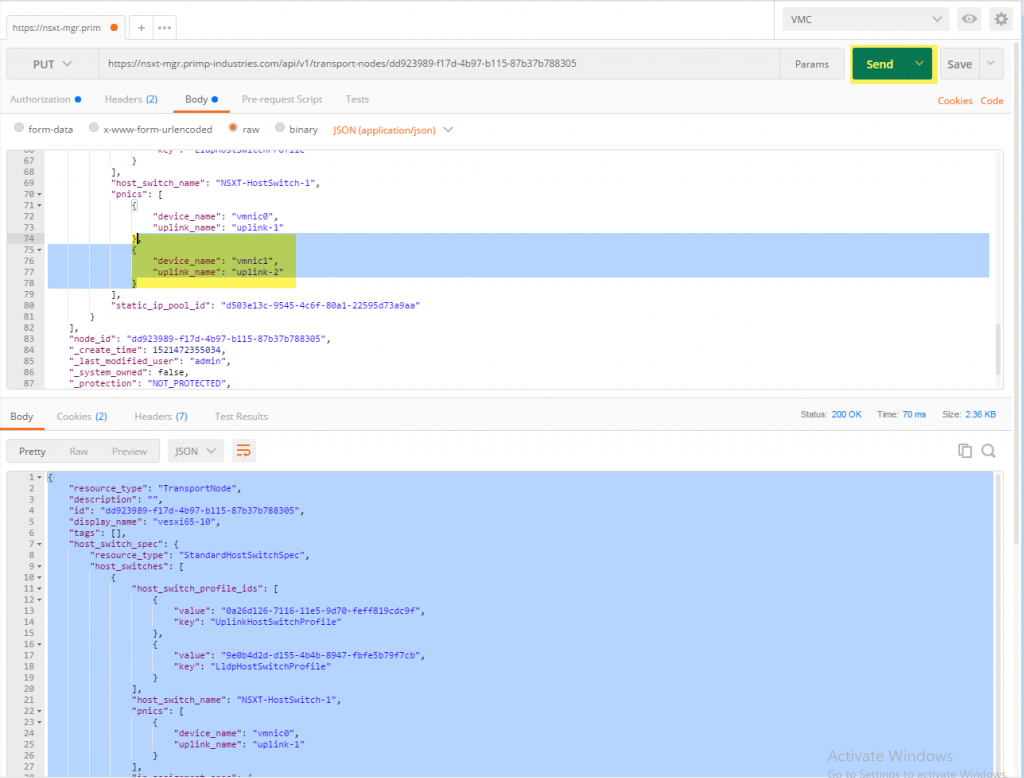
Task: Click the request URL field
Action: (x=440, y=64)
